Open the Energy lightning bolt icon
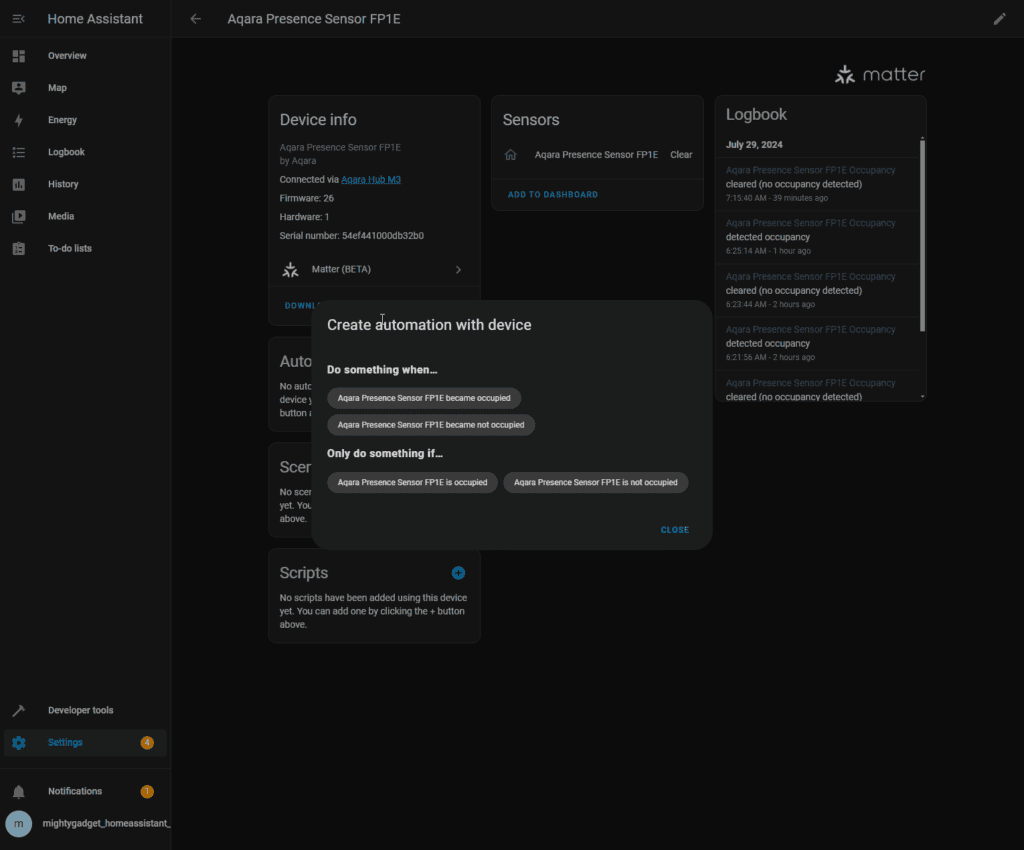 click(18, 120)
